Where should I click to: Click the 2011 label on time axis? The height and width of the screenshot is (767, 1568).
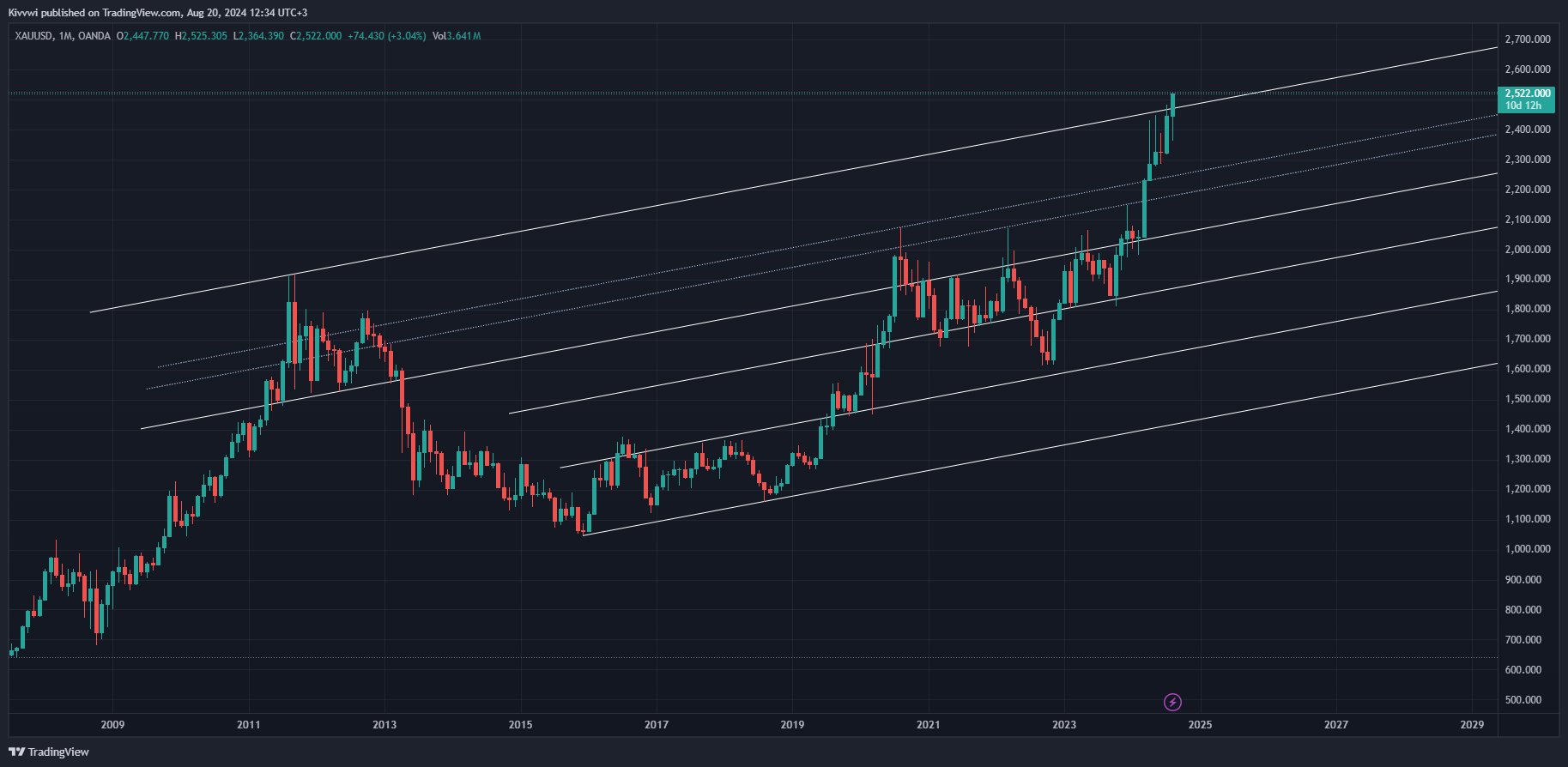(249, 725)
